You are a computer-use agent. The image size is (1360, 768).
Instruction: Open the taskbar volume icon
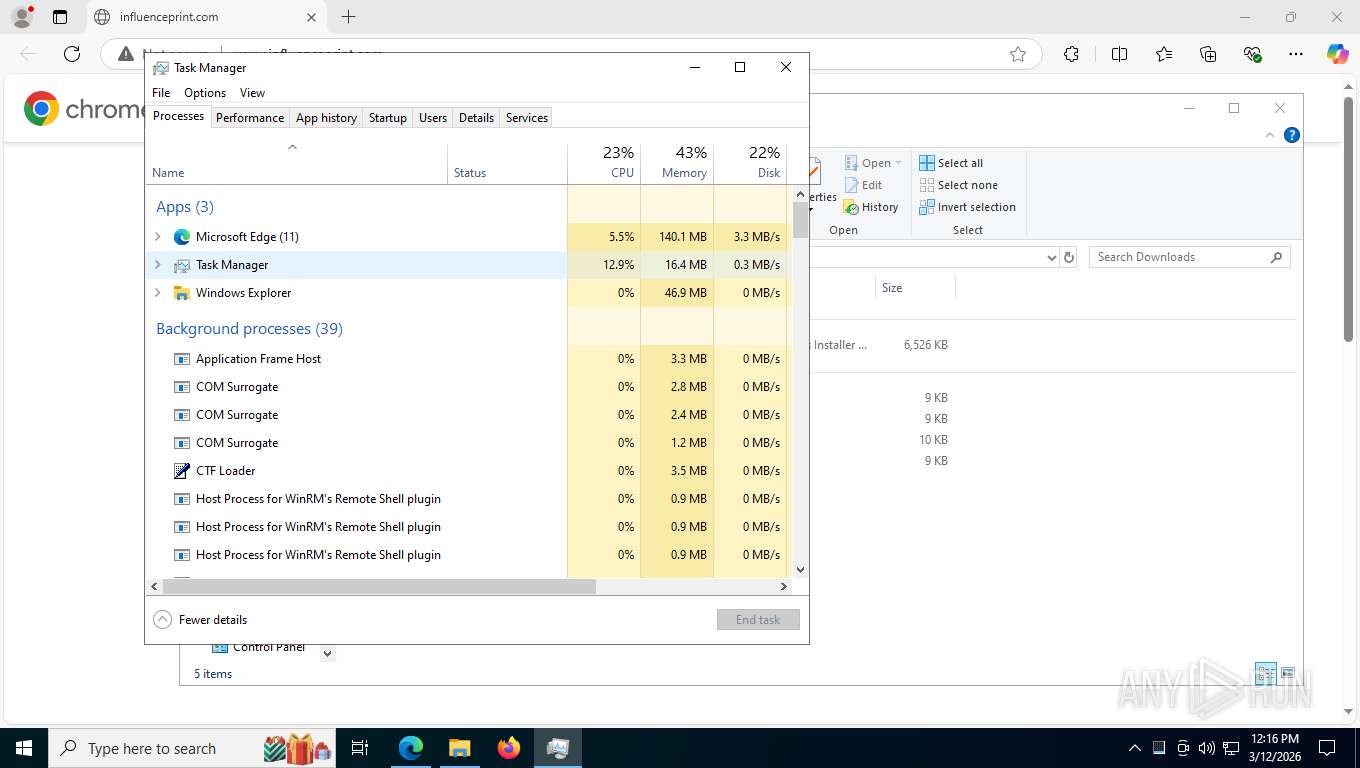[x=1206, y=748]
